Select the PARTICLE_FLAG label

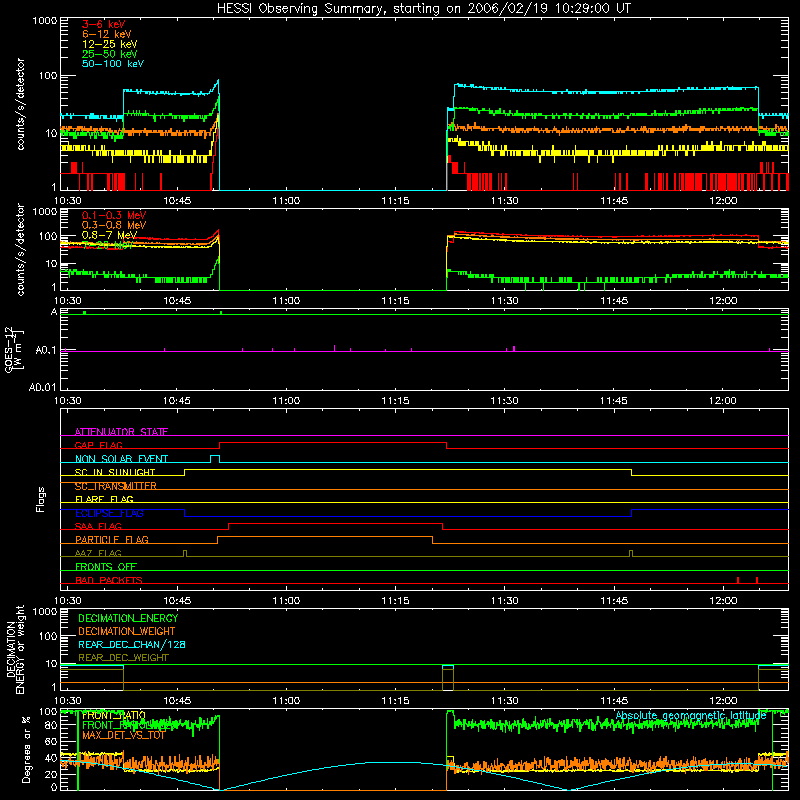pos(112,539)
